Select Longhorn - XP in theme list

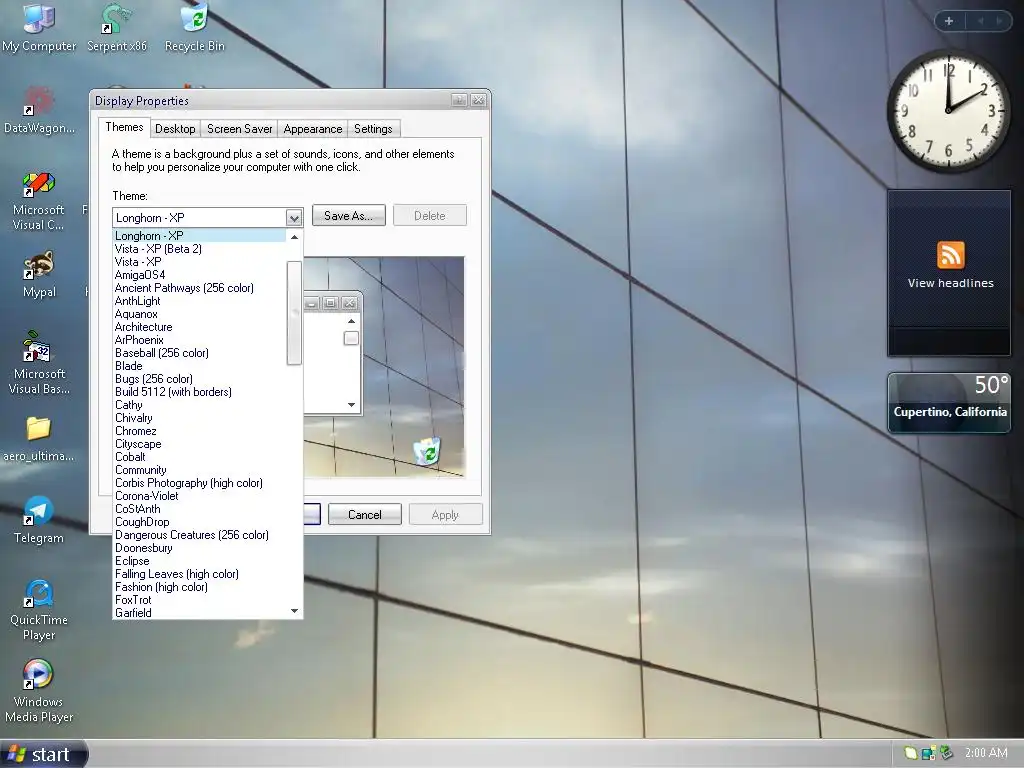tap(199, 236)
